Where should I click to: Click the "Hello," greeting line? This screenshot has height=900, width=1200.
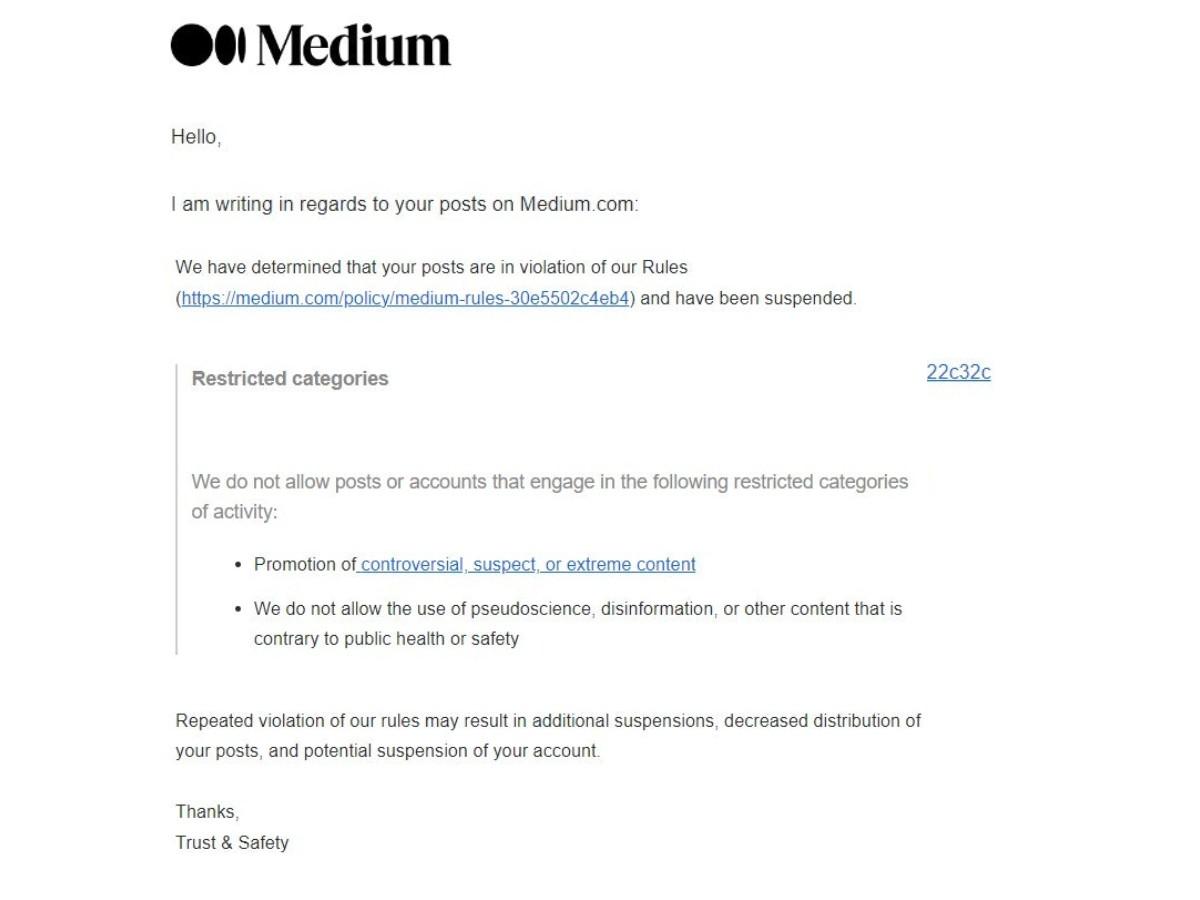pyautogui.click(x=196, y=137)
